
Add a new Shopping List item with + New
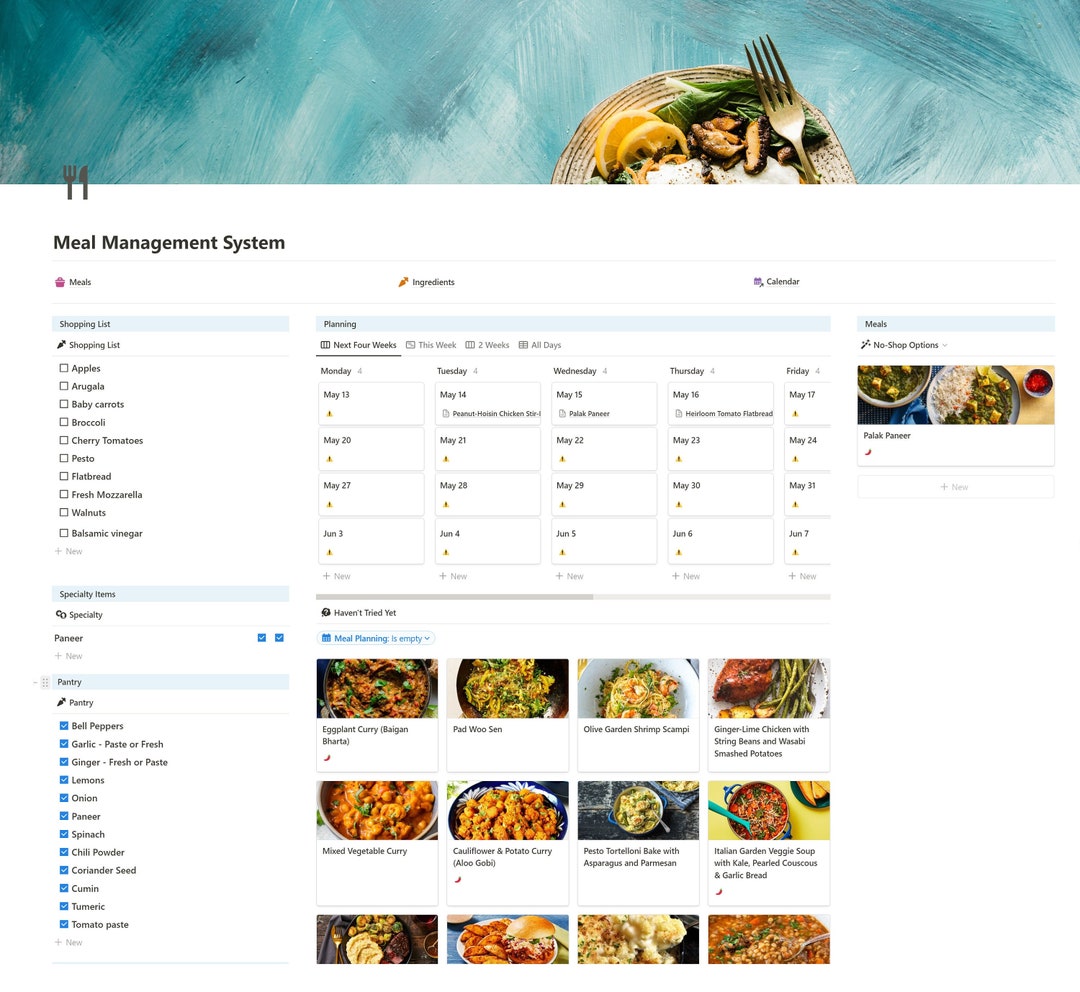click(68, 551)
